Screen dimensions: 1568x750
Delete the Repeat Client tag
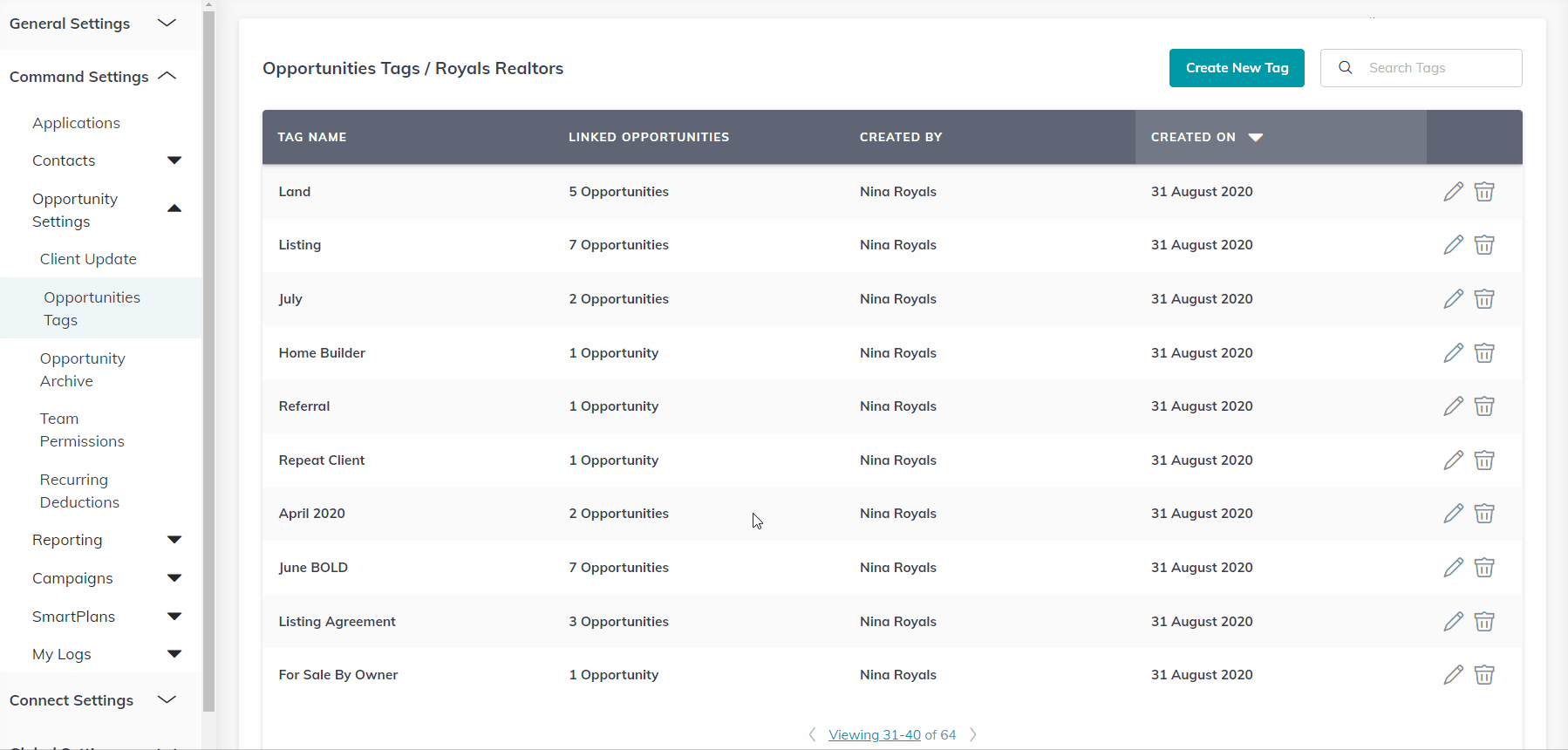(x=1484, y=460)
